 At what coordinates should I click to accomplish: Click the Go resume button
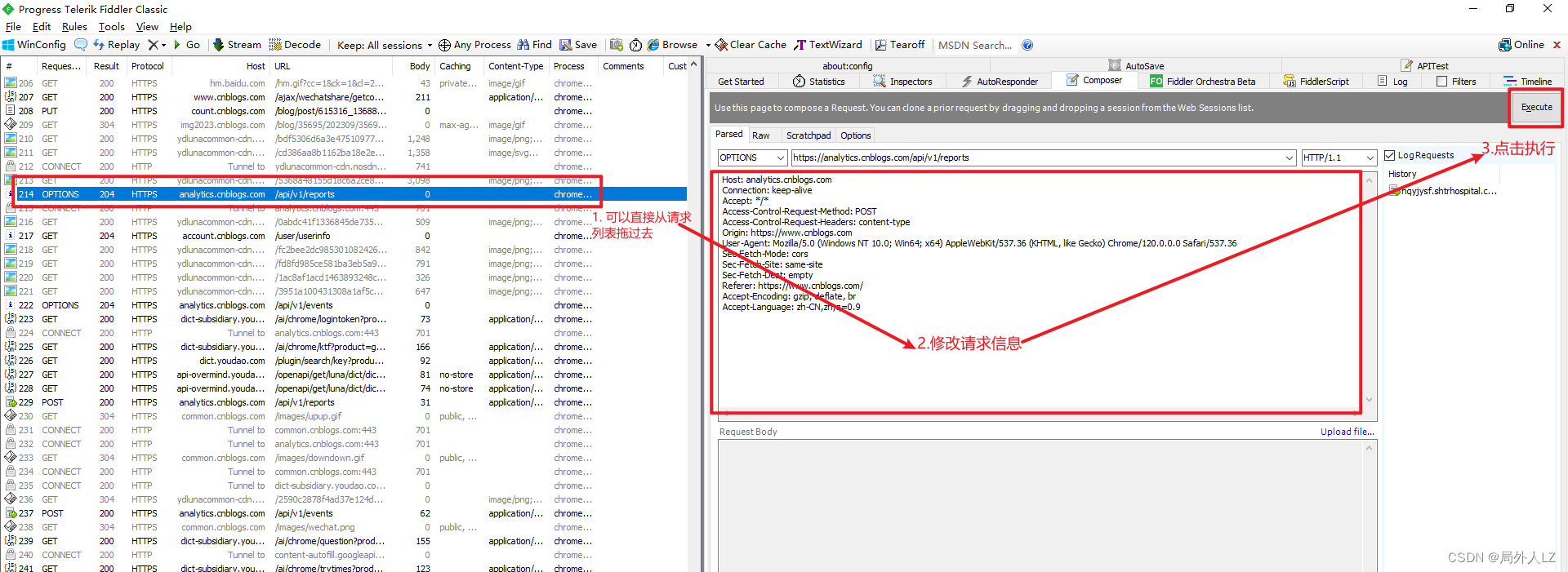click(187, 45)
